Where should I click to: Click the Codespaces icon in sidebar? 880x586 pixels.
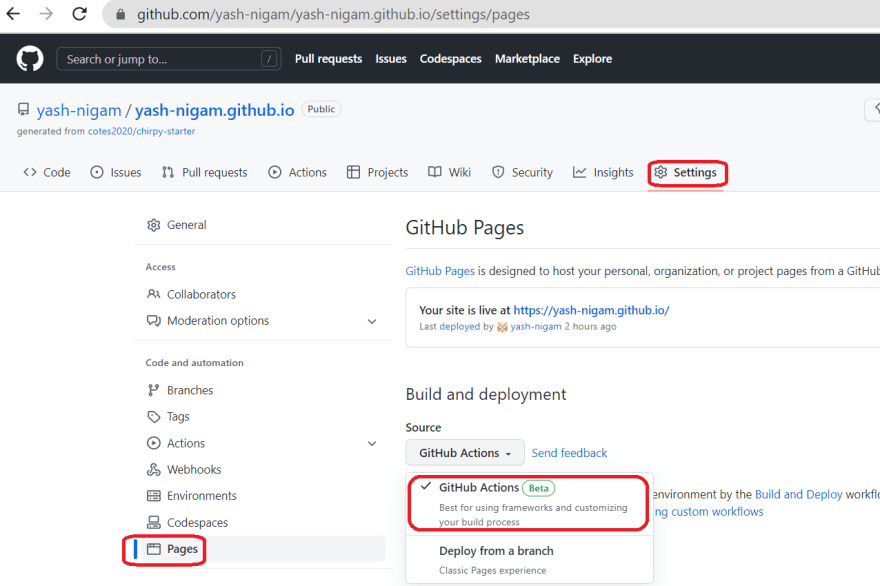click(153, 523)
